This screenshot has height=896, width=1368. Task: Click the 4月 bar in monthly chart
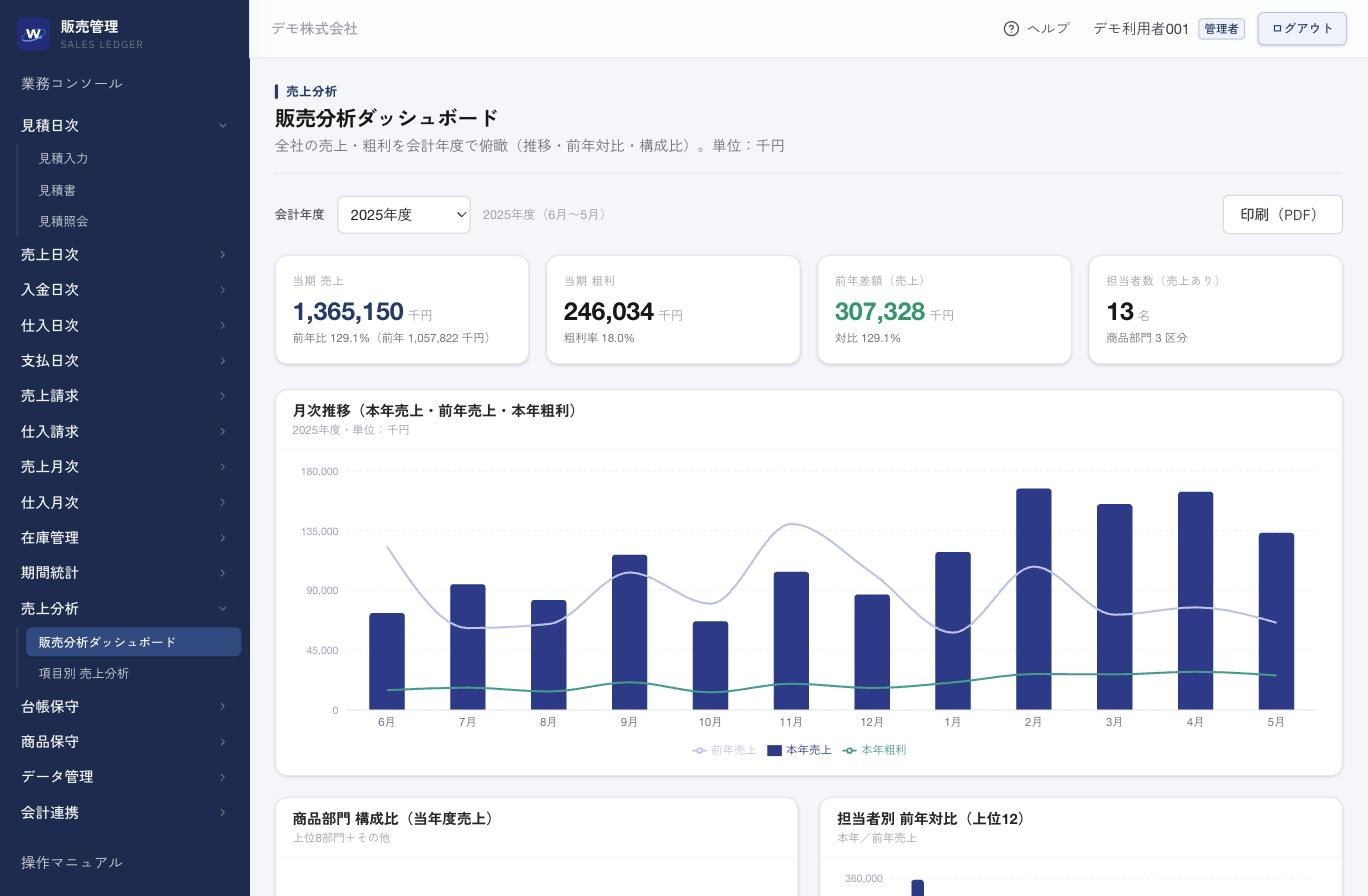[1195, 601]
